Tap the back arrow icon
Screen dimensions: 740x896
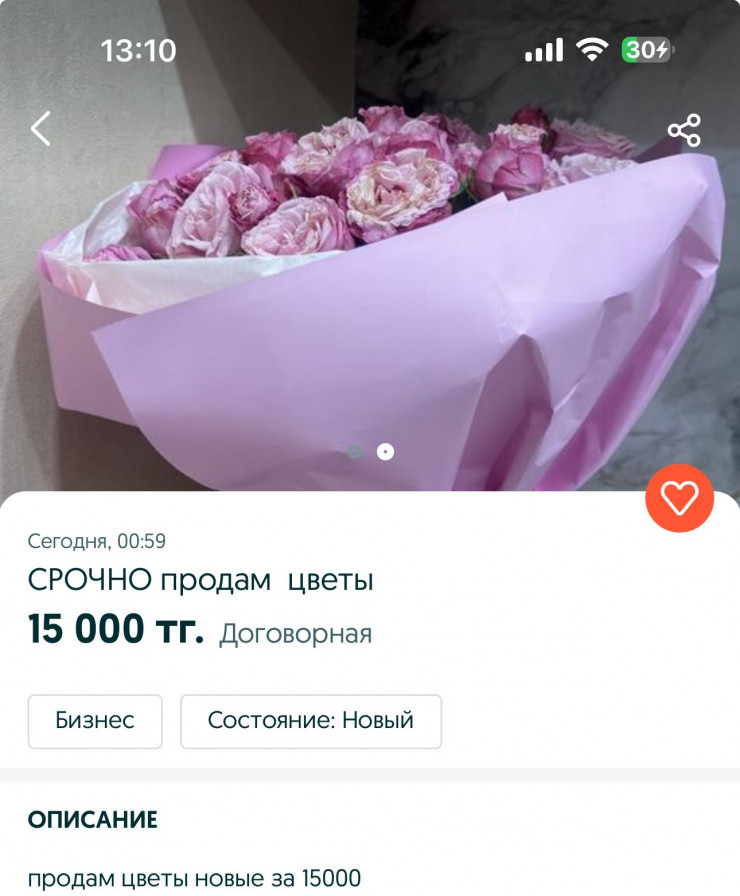tap(41, 129)
